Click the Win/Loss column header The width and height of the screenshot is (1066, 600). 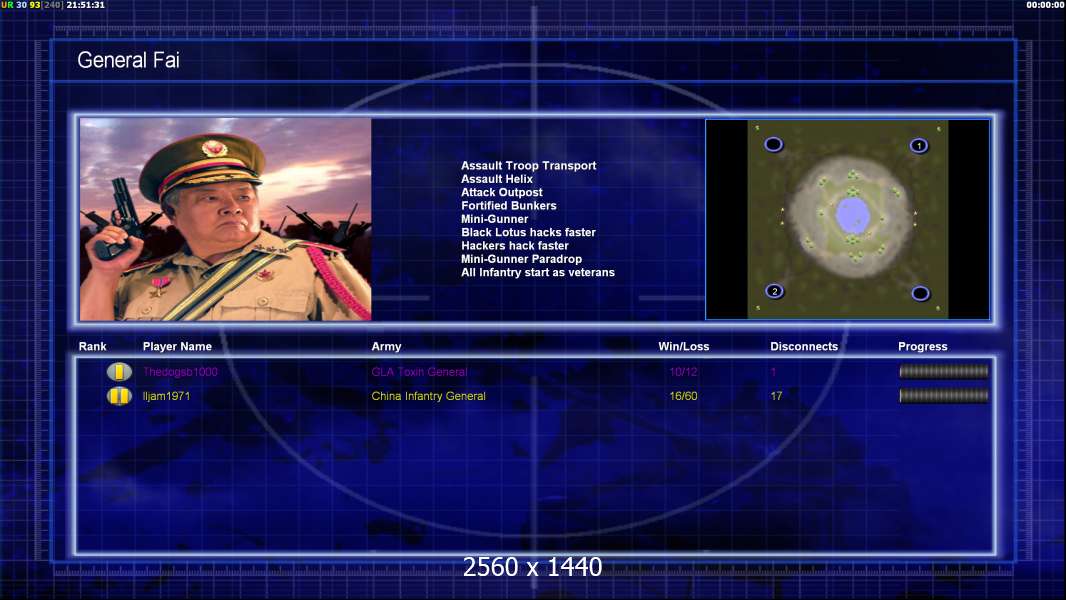click(x=684, y=347)
